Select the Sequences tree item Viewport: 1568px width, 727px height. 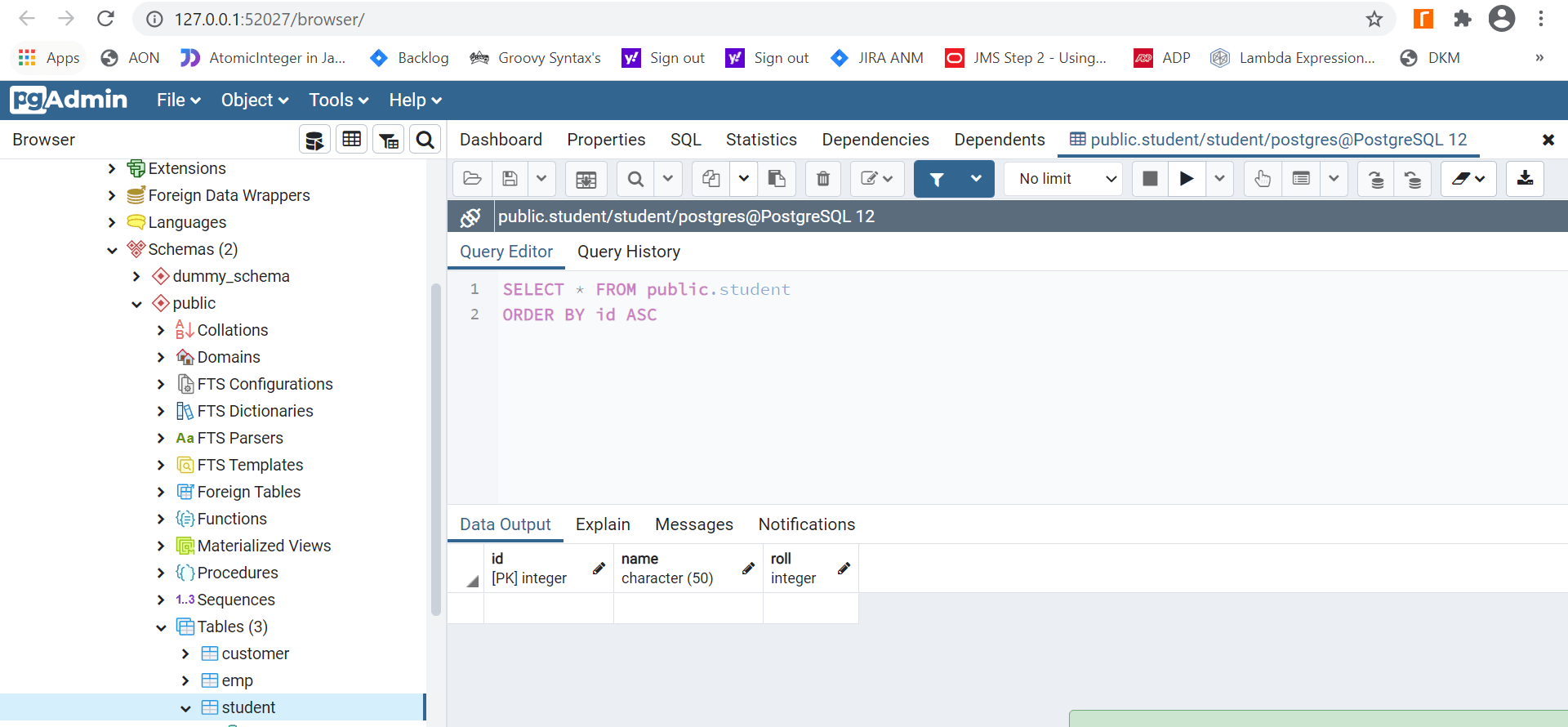pos(236,600)
